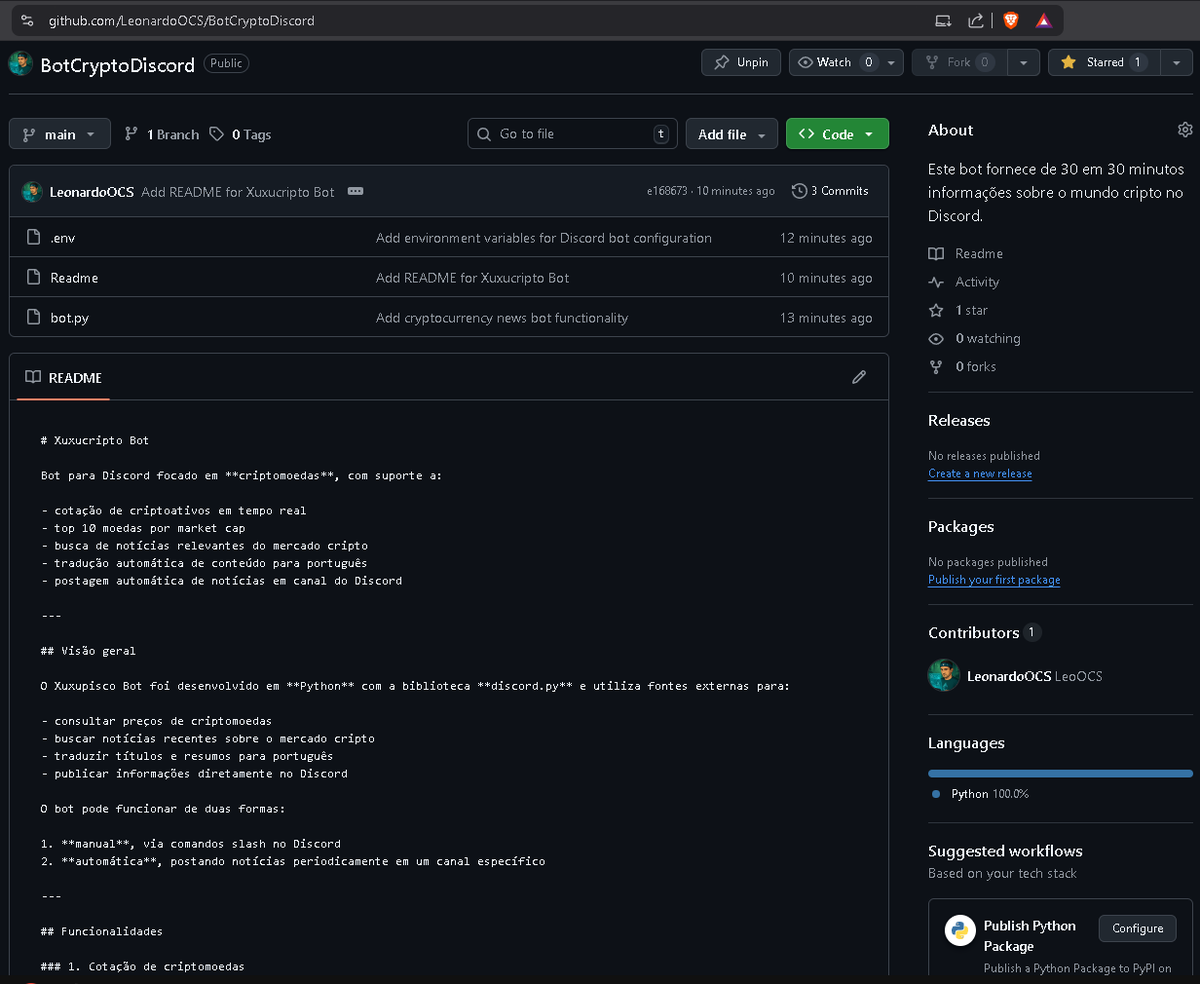Edit the README with pencil icon
The height and width of the screenshot is (984, 1200).
point(859,377)
